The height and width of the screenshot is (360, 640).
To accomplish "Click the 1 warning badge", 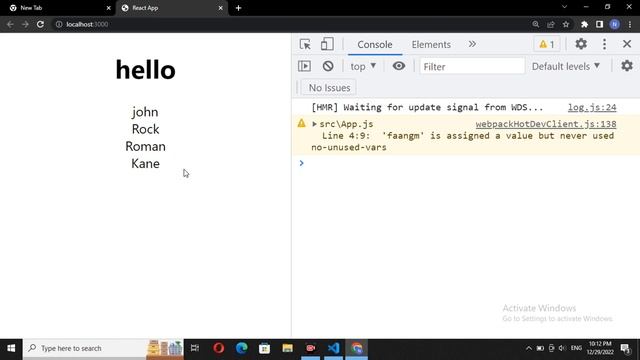I will tap(547, 44).
